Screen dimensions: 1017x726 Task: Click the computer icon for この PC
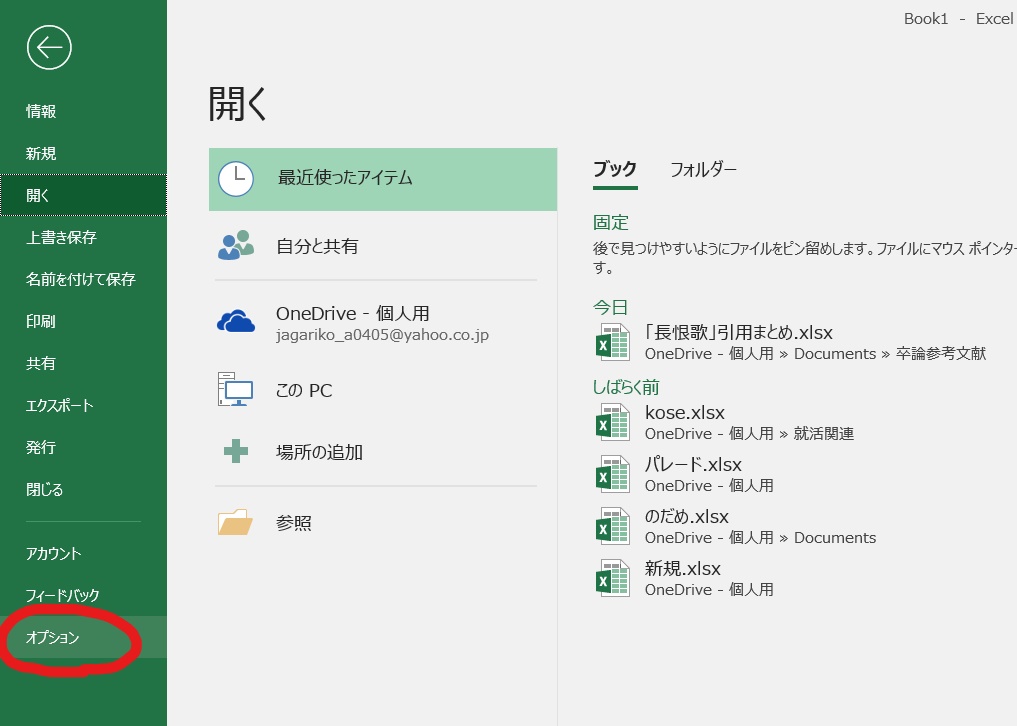coord(235,389)
